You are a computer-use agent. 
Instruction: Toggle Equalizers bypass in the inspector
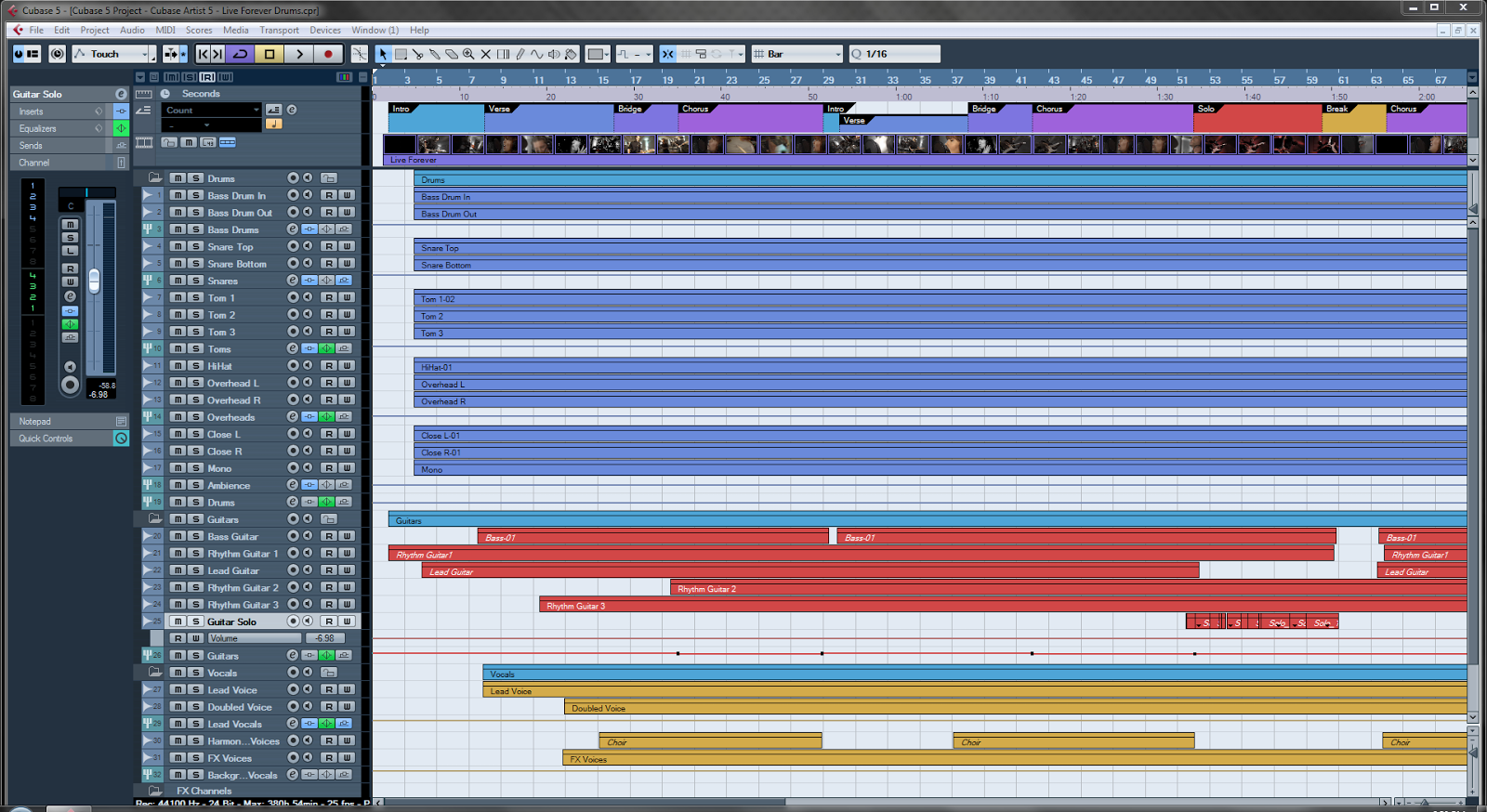click(121, 128)
